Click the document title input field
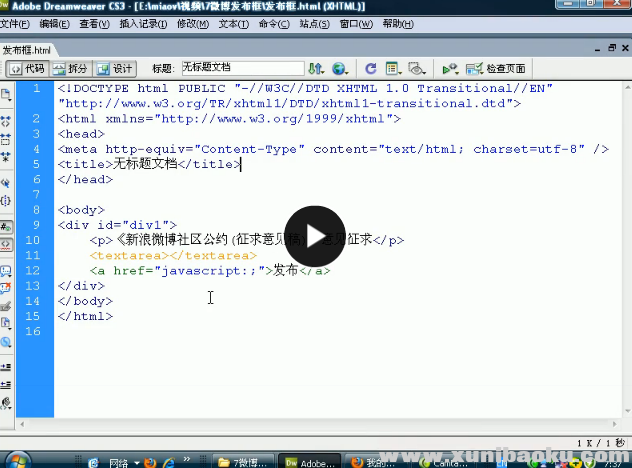This screenshot has width=632, height=468. [x=240, y=68]
